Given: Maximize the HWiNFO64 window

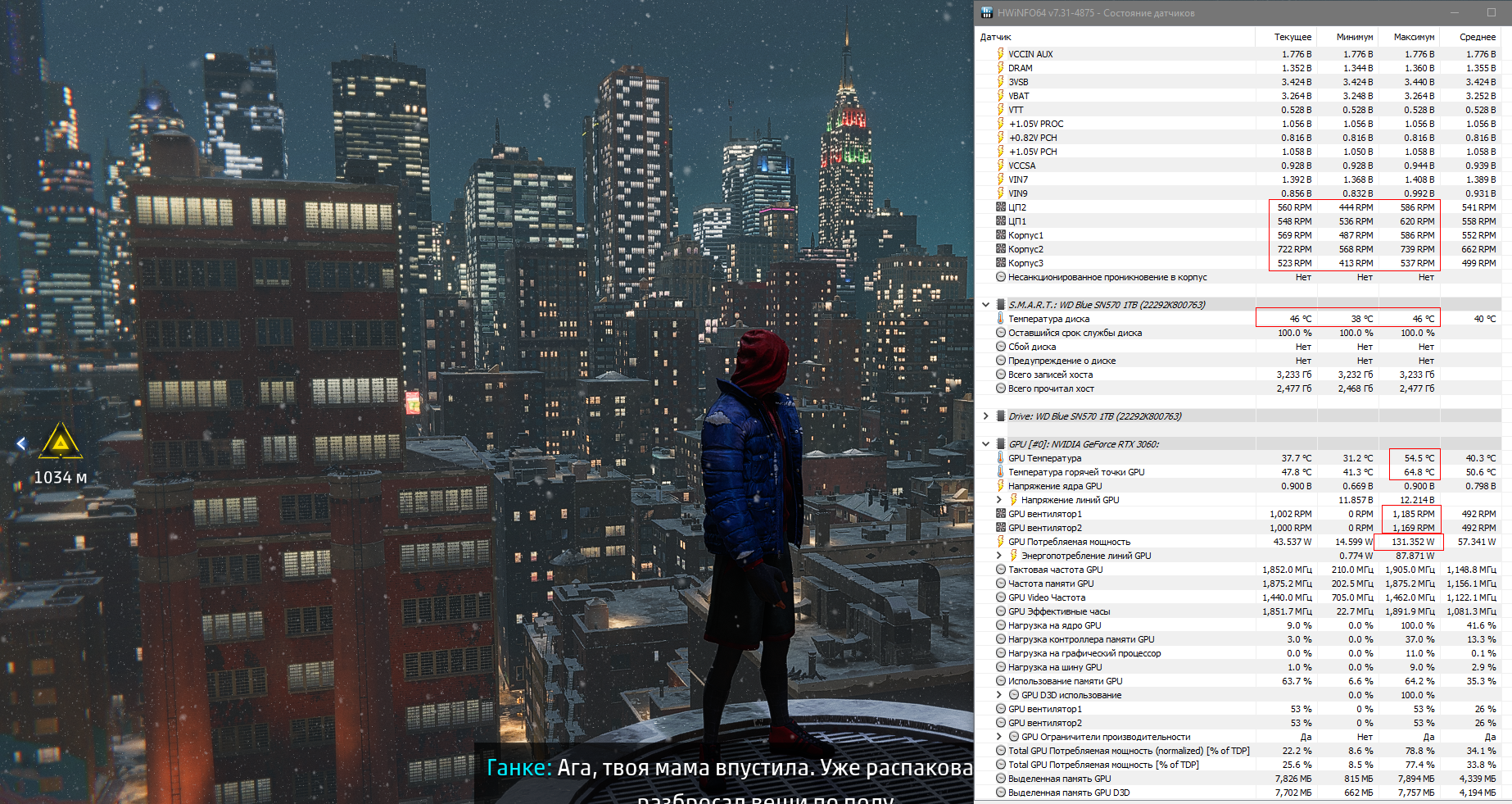Looking at the screenshot, I should click(1492, 12).
